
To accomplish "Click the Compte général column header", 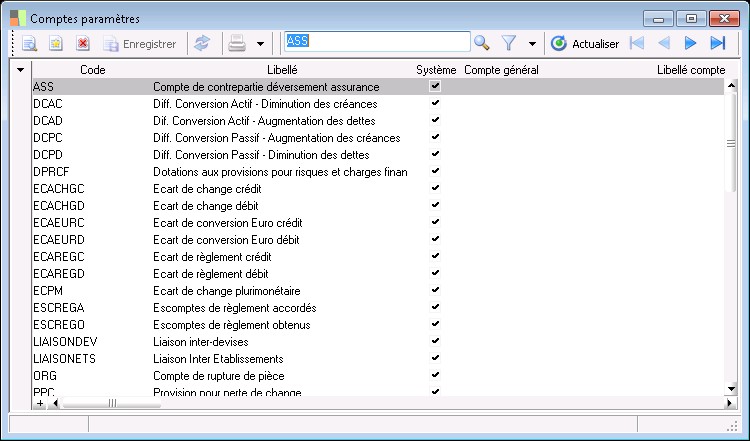I will click(x=501, y=70).
